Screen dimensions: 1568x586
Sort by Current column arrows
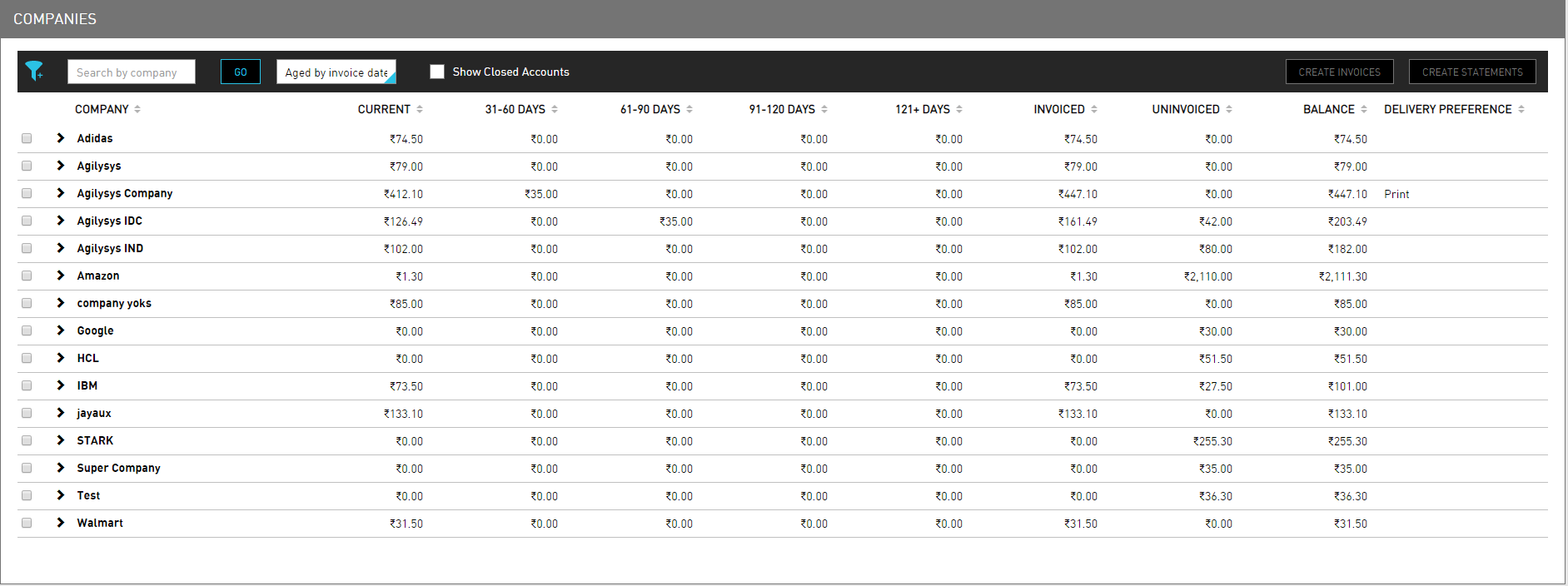click(420, 109)
